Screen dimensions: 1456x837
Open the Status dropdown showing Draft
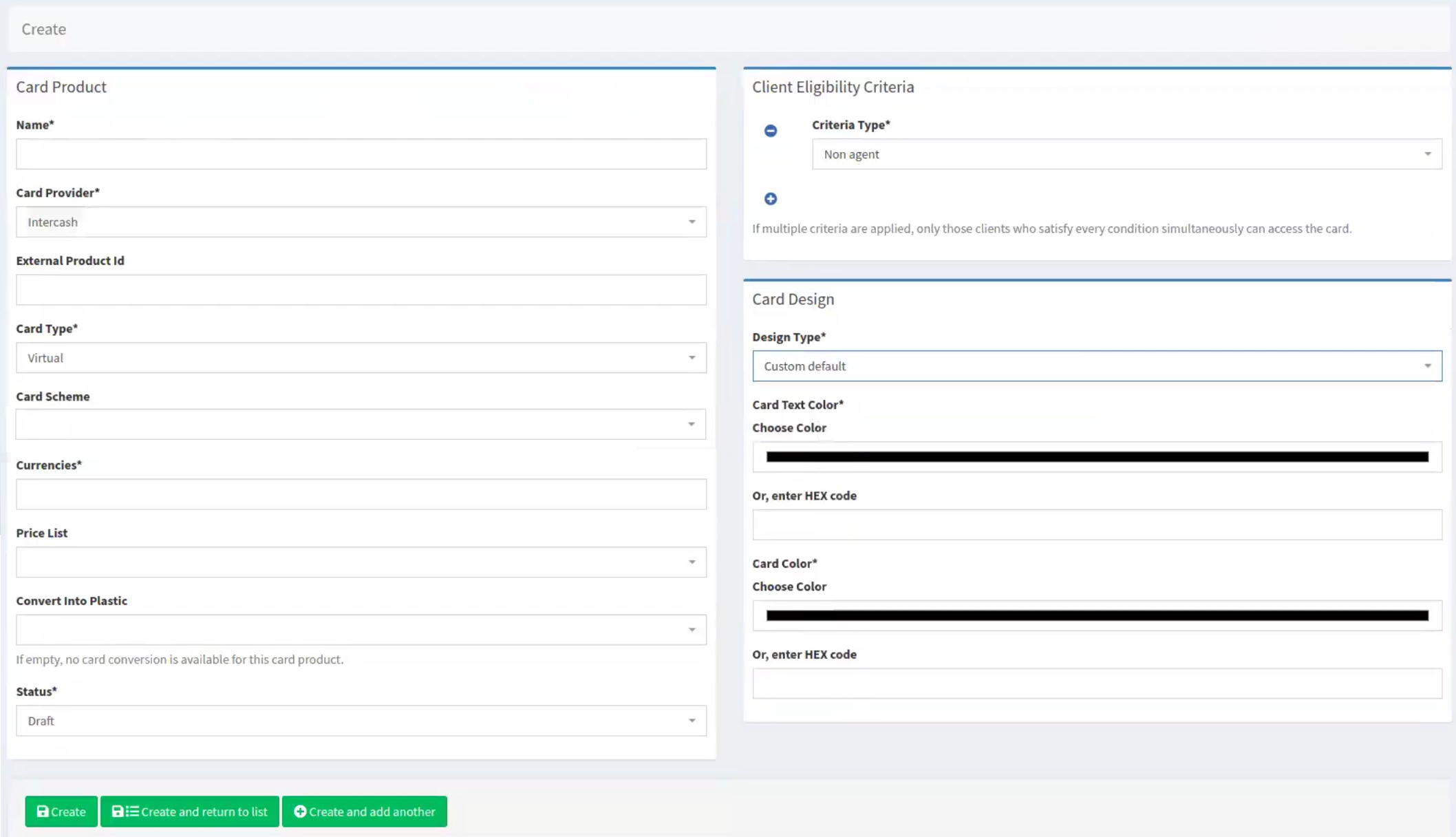[361, 721]
